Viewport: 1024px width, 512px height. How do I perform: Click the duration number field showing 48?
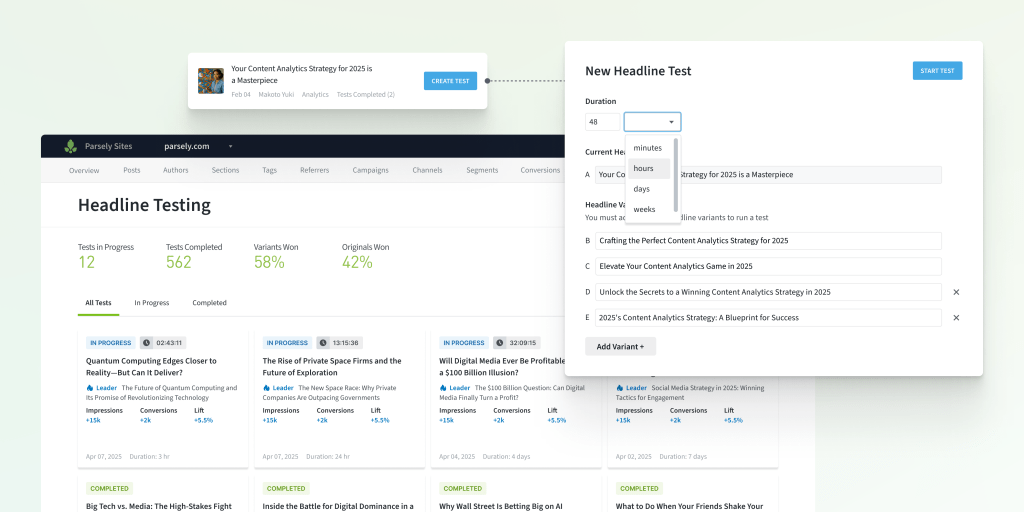pos(602,122)
